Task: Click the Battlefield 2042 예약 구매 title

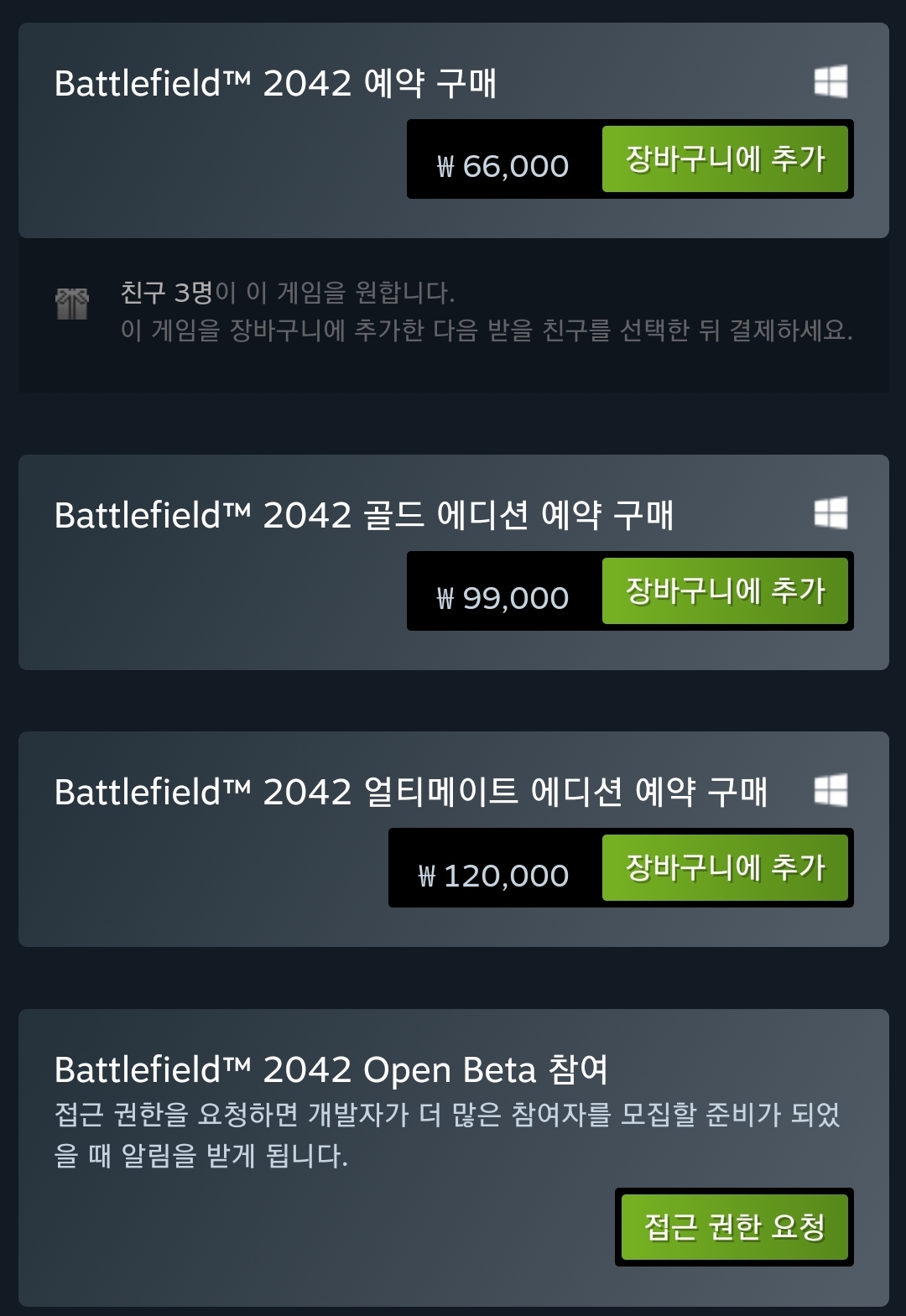Action: pyautogui.click(x=275, y=84)
